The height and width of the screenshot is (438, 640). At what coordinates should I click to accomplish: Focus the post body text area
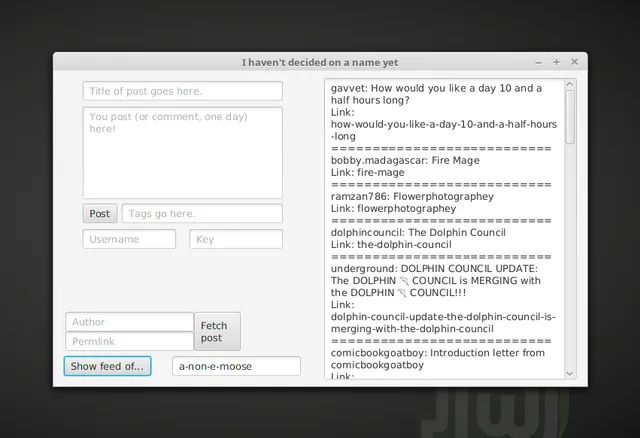182,153
